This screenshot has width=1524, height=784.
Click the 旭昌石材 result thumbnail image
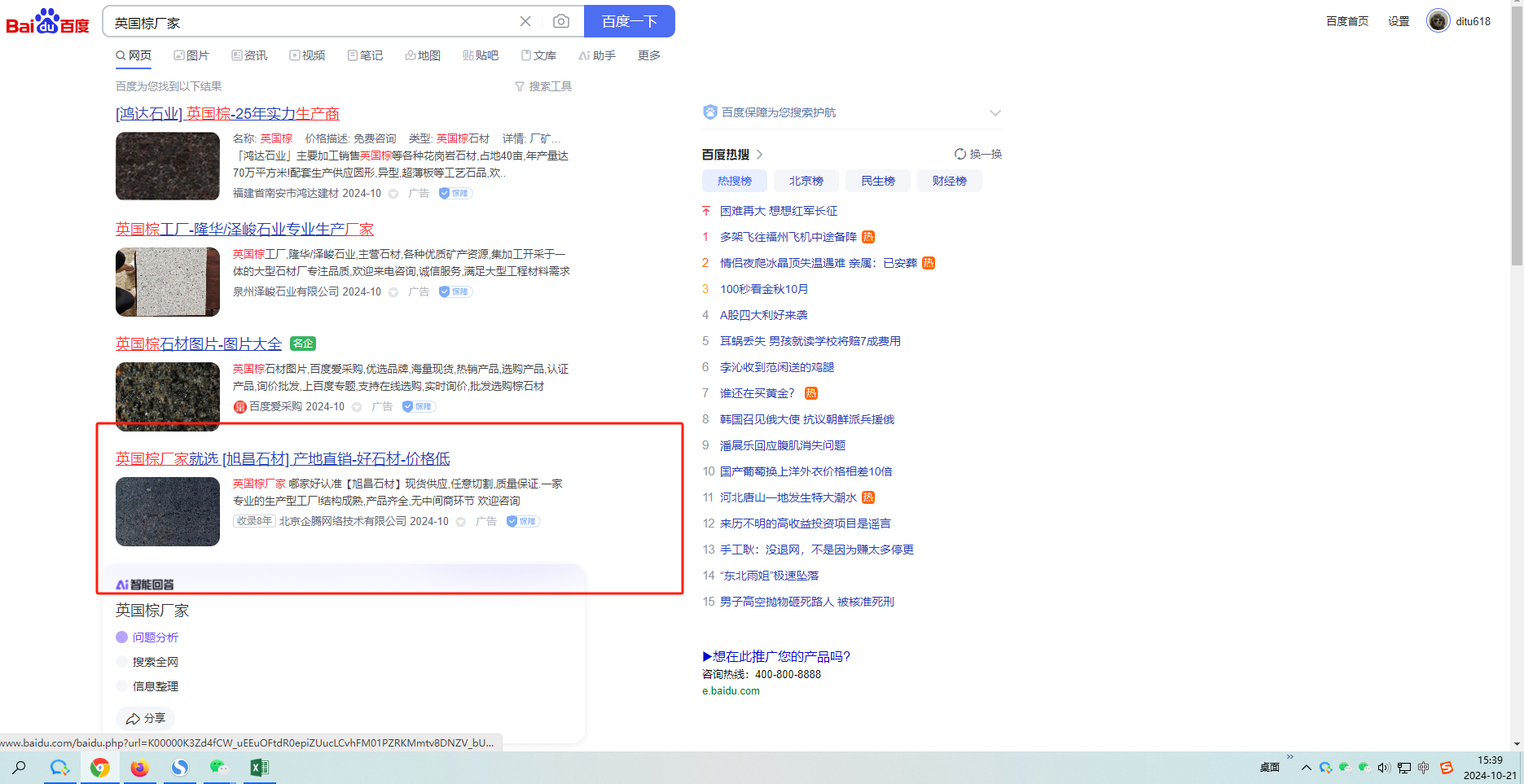click(x=168, y=511)
